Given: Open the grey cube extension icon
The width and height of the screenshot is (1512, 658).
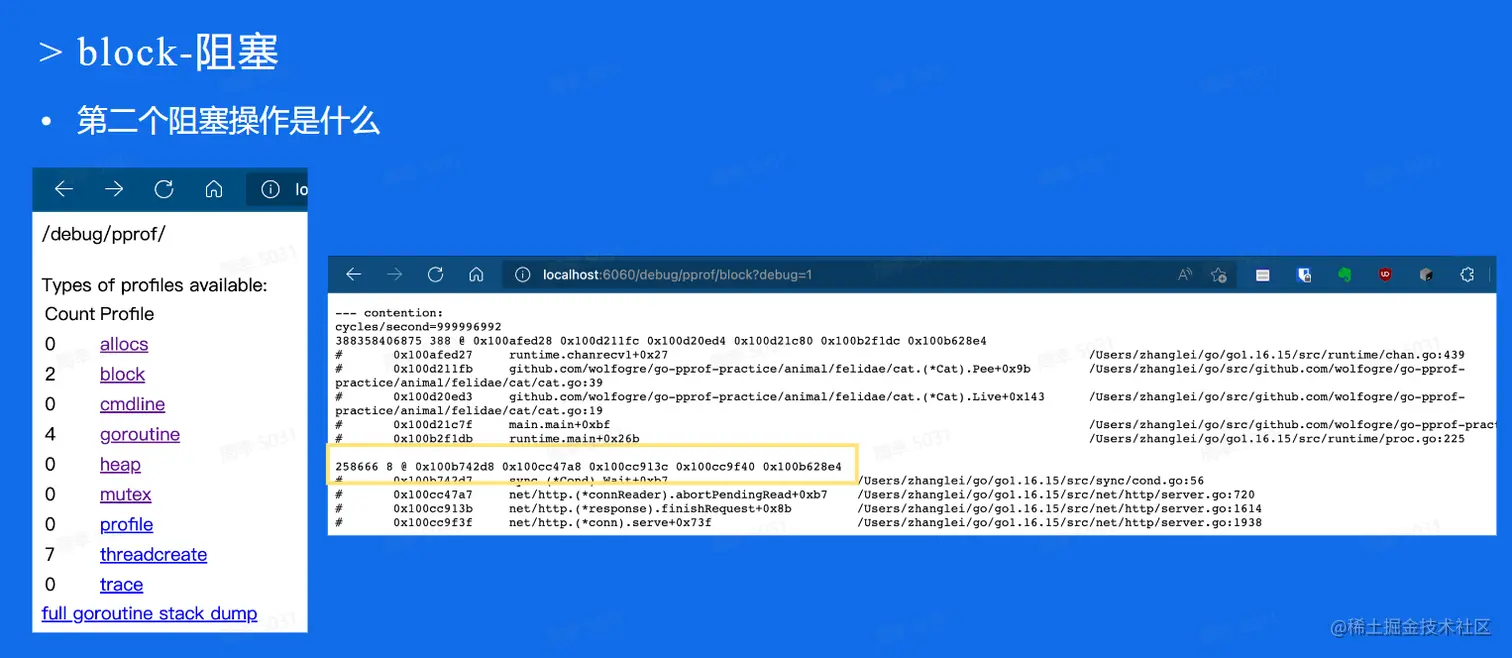Looking at the screenshot, I should coord(1427,274).
